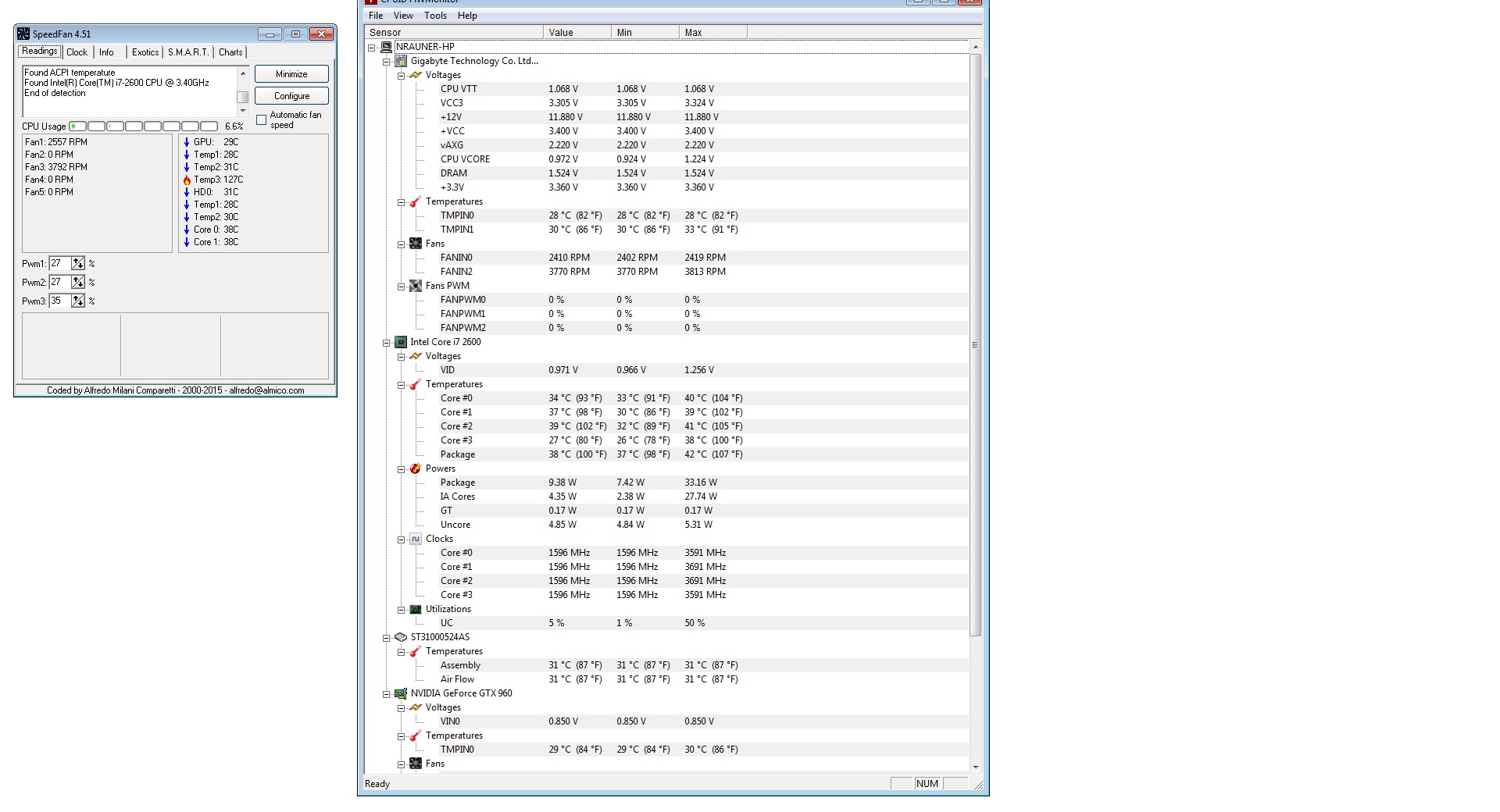Screen dimensions: 1500x812
Task: Click the Pwm3 stepper arrows
Action: 78,301
